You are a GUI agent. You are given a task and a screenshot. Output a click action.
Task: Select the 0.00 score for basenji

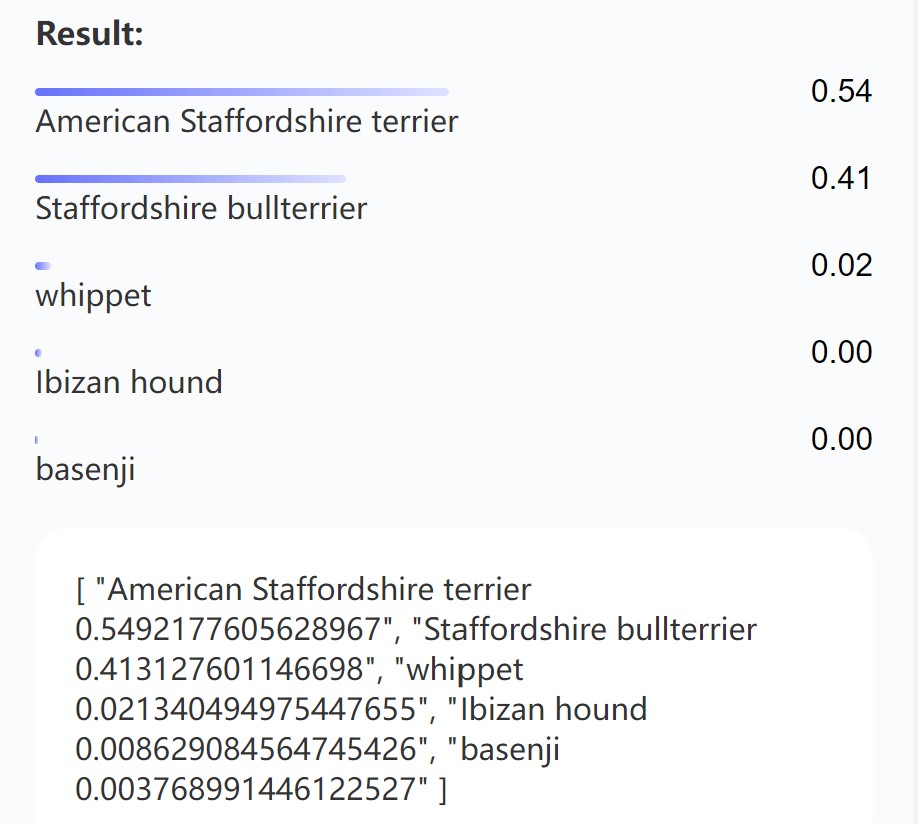coord(841,440)
